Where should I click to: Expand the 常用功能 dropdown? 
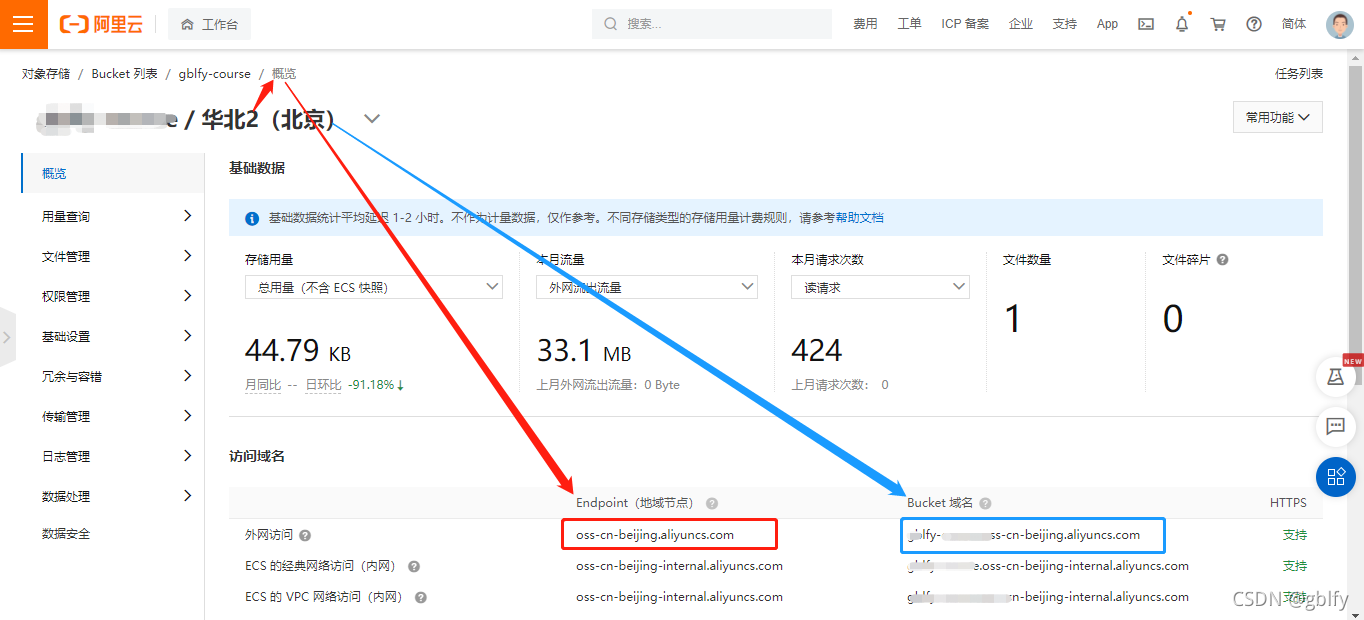click(x=1277, y=116)
